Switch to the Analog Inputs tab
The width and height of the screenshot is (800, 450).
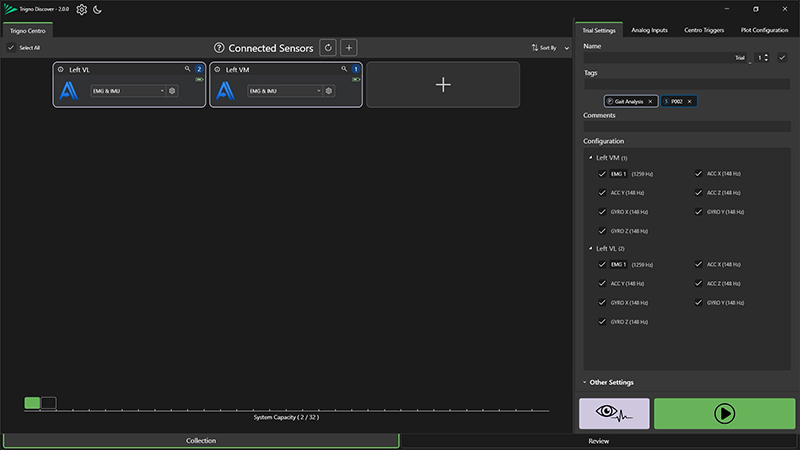tap(649, 30)
